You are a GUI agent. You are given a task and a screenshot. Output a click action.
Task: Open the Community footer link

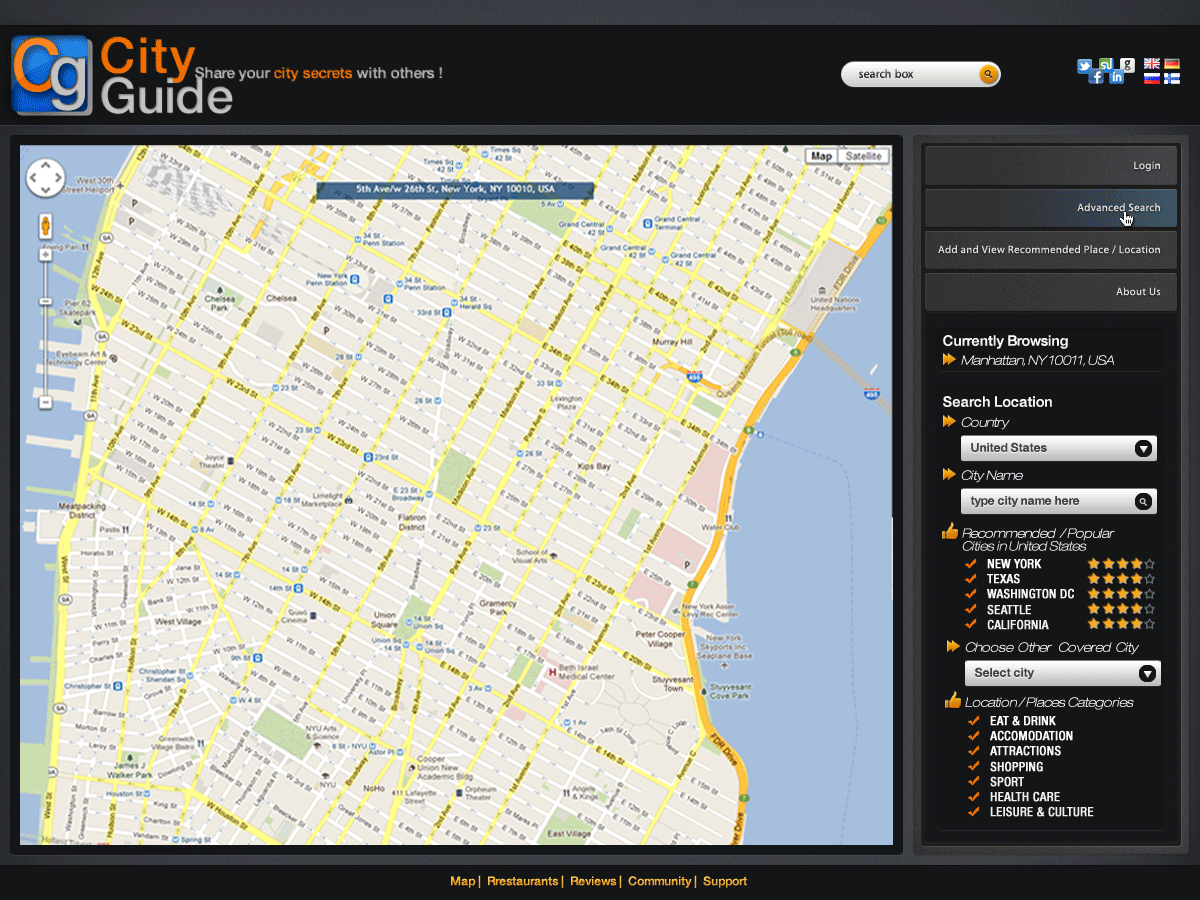(x=659, y=881)
